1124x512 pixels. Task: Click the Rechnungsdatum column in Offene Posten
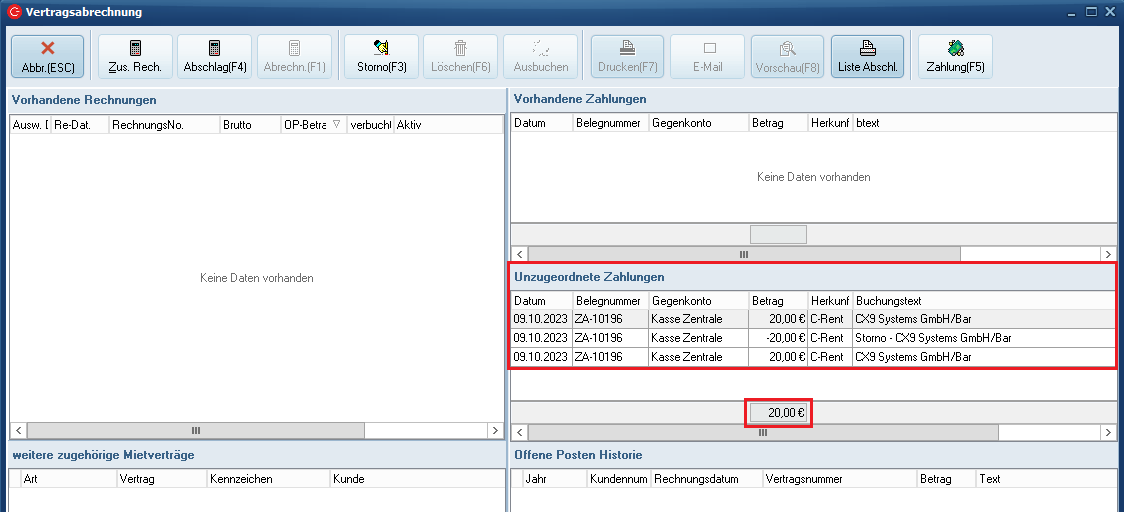click(x=704, y=479)
